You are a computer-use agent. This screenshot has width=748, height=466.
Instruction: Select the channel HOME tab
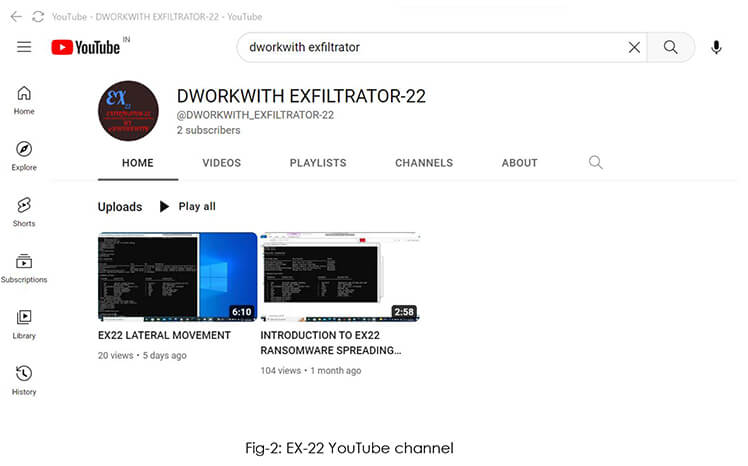point(138,163)
